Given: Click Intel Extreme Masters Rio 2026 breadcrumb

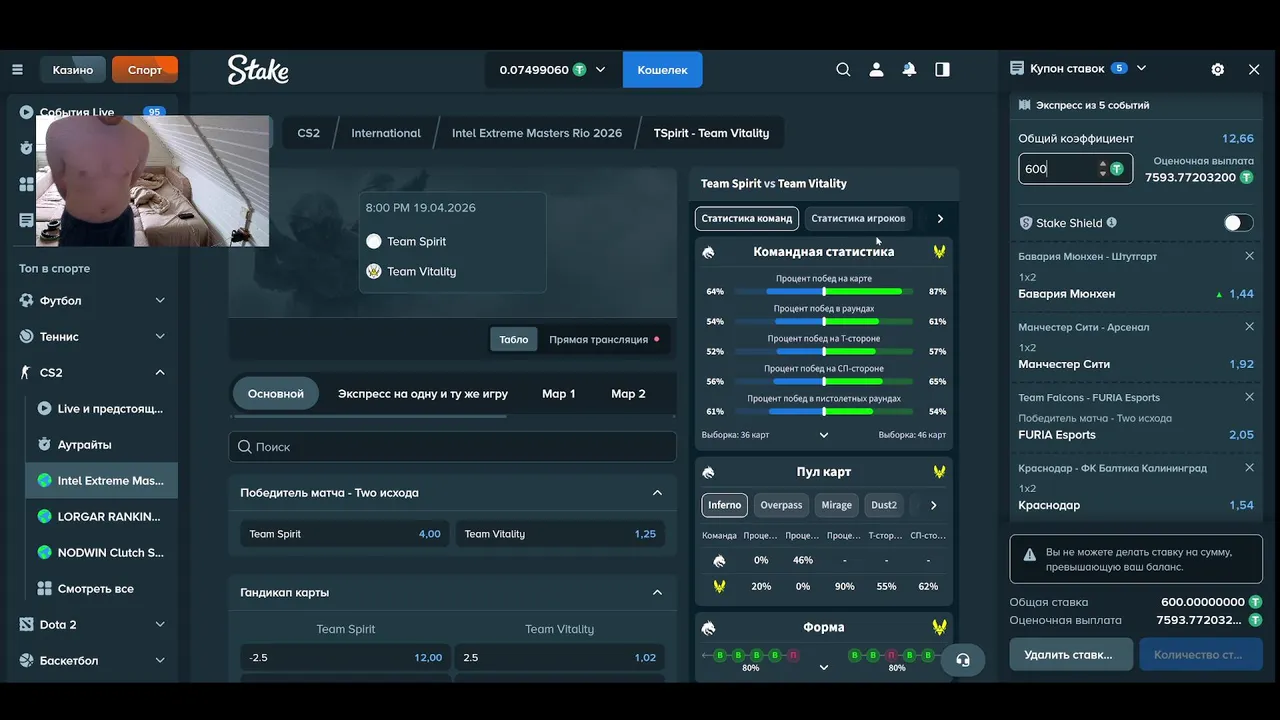Looking at the screenshot, I should tap(537, 133).
